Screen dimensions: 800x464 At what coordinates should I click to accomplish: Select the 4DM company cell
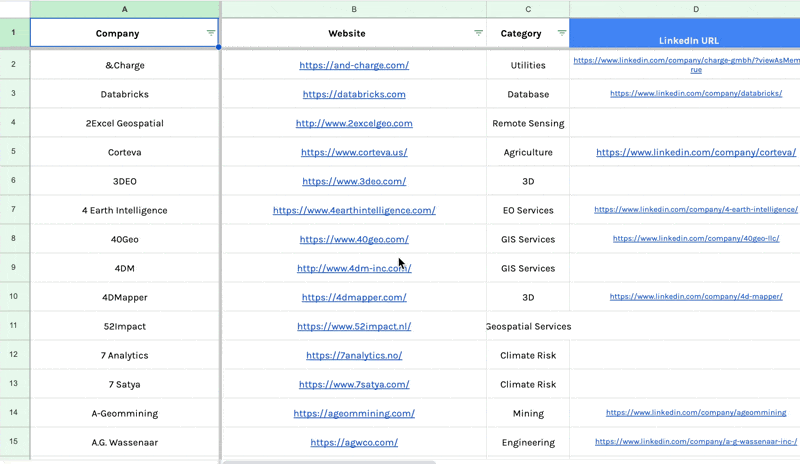(x=124, y=268)
